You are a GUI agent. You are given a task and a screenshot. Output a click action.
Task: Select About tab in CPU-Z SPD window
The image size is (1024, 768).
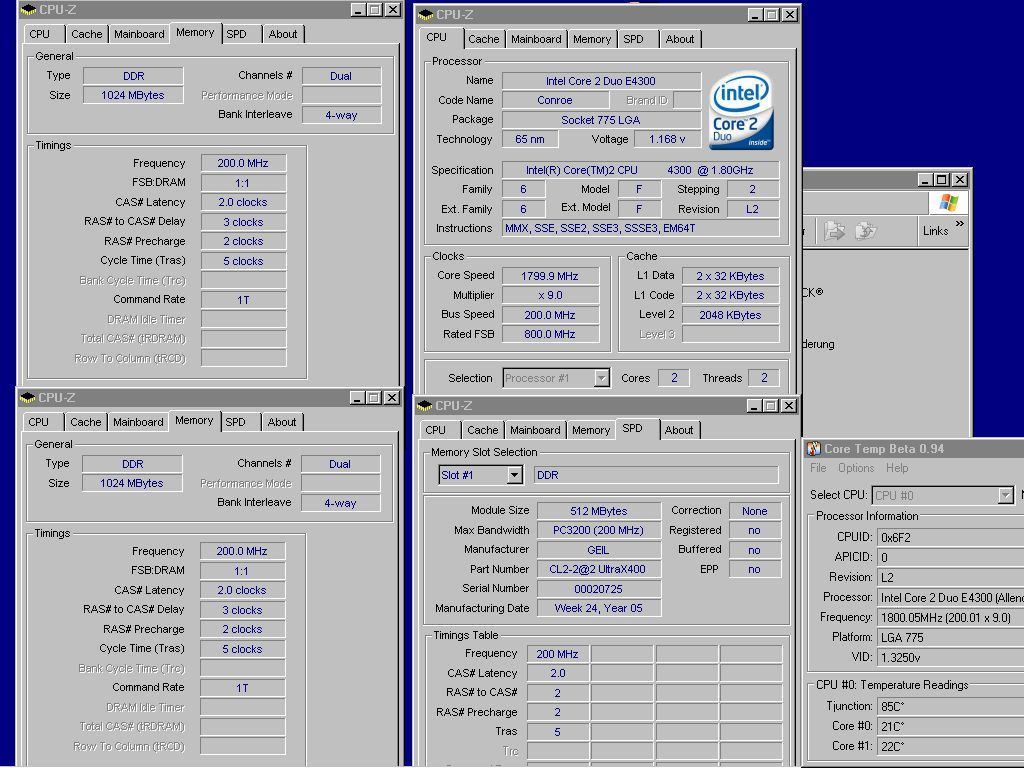[679, 430]
